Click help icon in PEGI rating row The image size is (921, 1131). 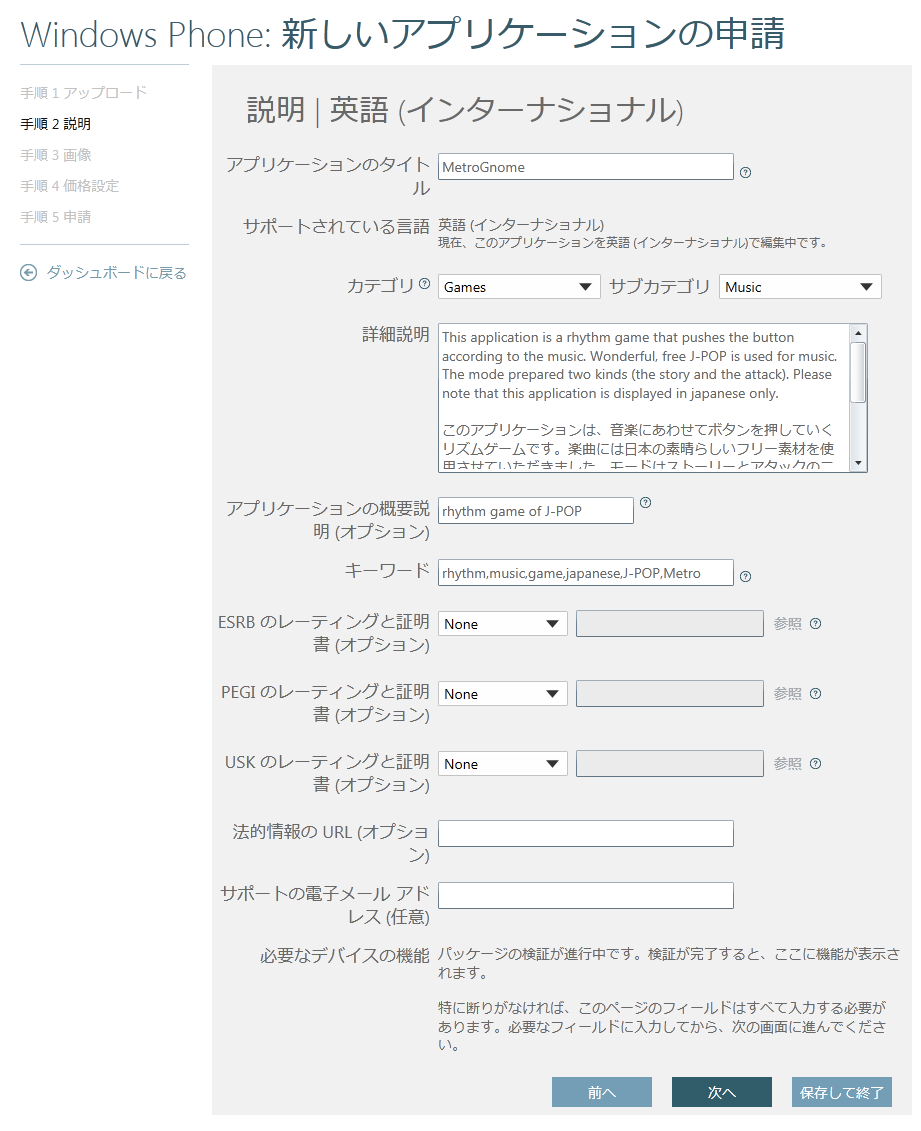click(816, 693)
